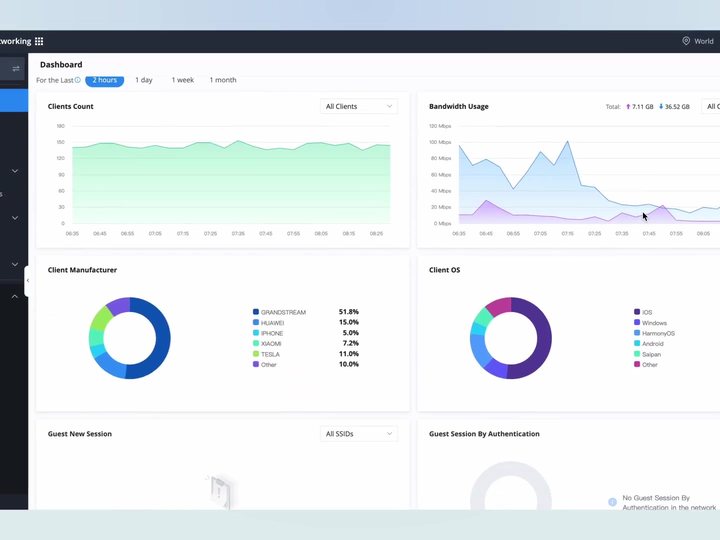The height and width of the screenshot is (540, 720).
Task: Open the All Clients dropdown
Action: pyautogui.click(x=359, y=107)
